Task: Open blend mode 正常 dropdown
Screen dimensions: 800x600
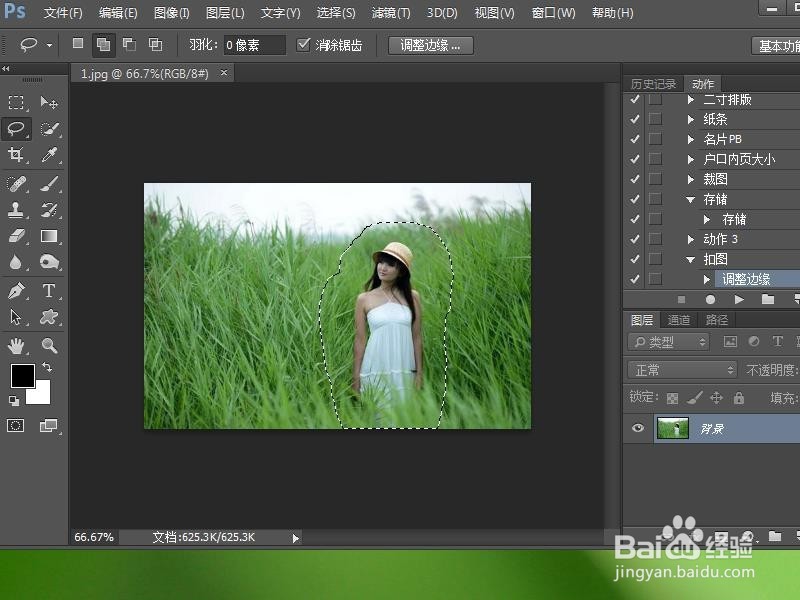Action: [682, 369]
